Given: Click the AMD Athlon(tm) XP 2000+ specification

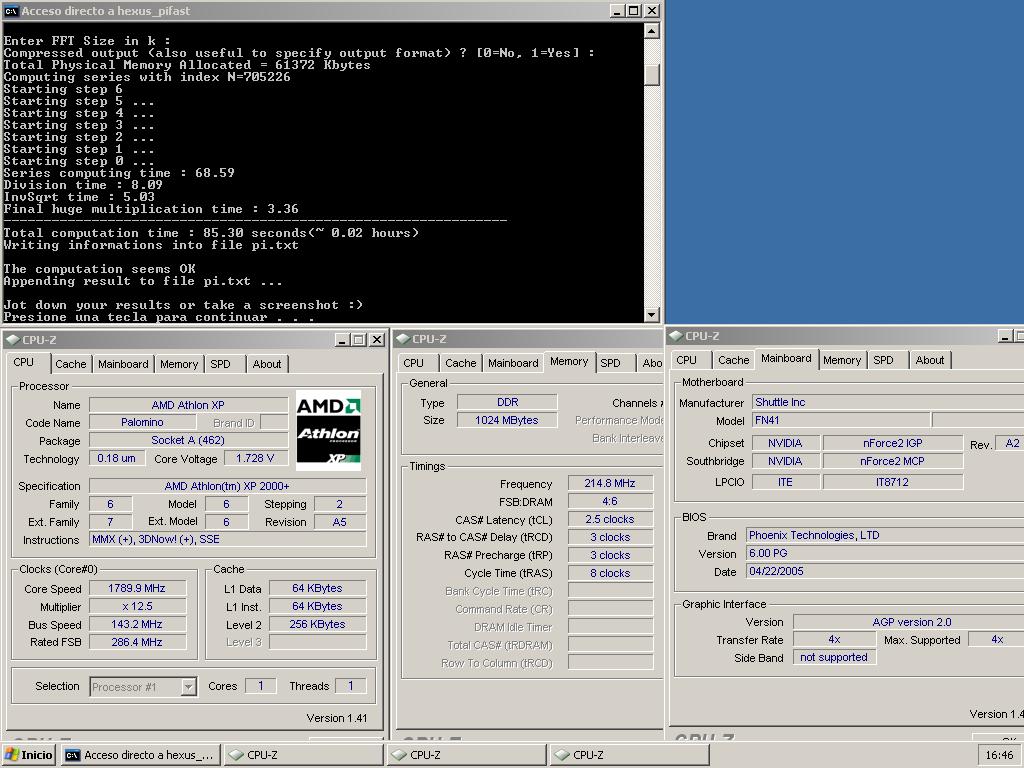Looking at the screenshot, I should [x=227, y=486].
